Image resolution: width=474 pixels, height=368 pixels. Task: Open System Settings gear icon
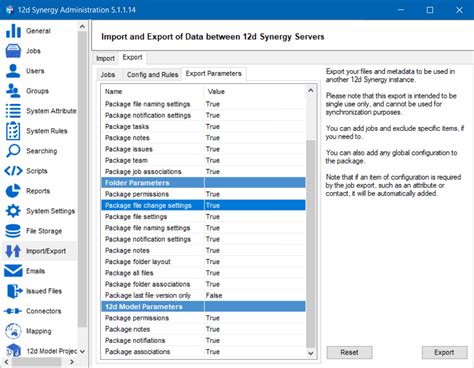coord(13,211)
